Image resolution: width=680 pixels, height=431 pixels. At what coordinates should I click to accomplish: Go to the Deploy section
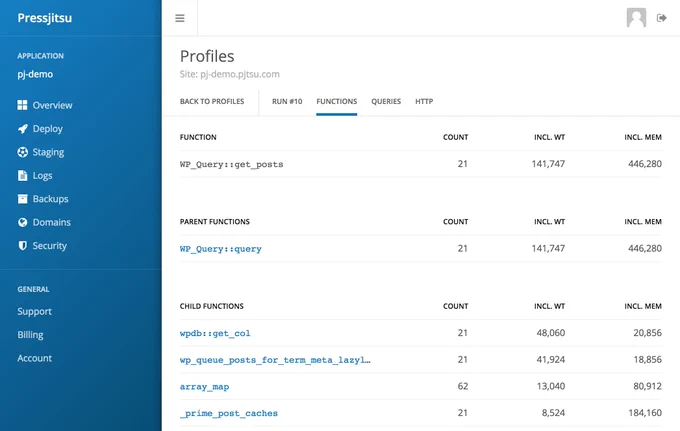pos(48,129)
